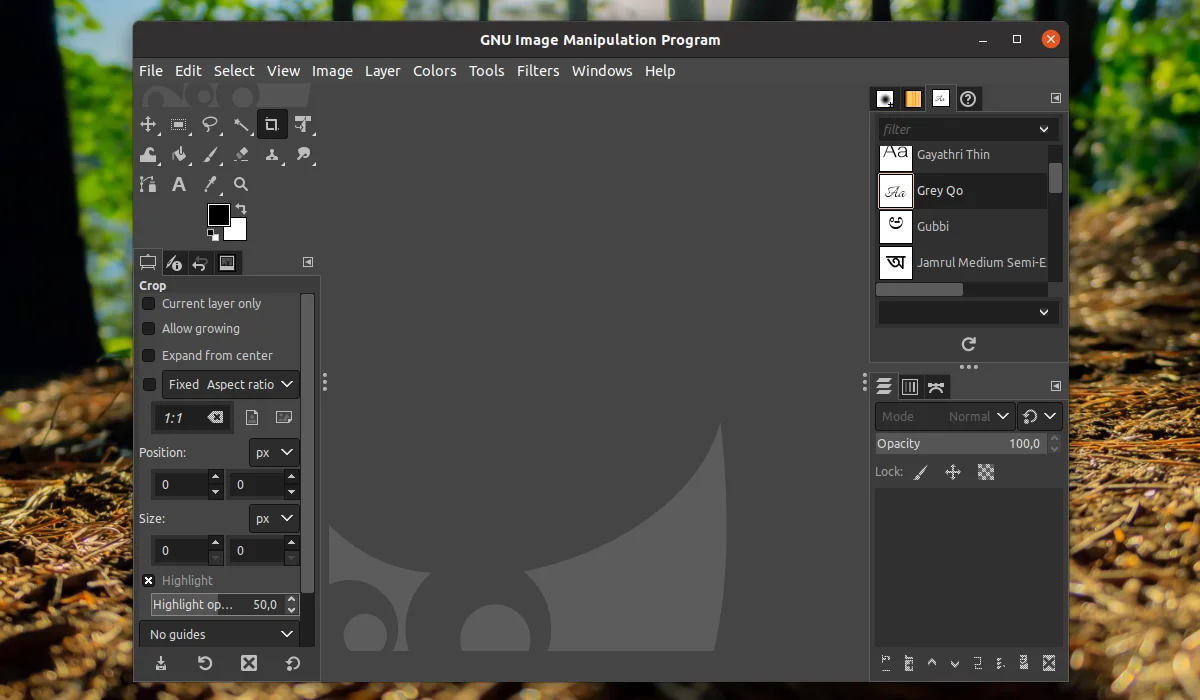Switch to the Channels tab
This screenshot has width=1200, height=700.
910,386
